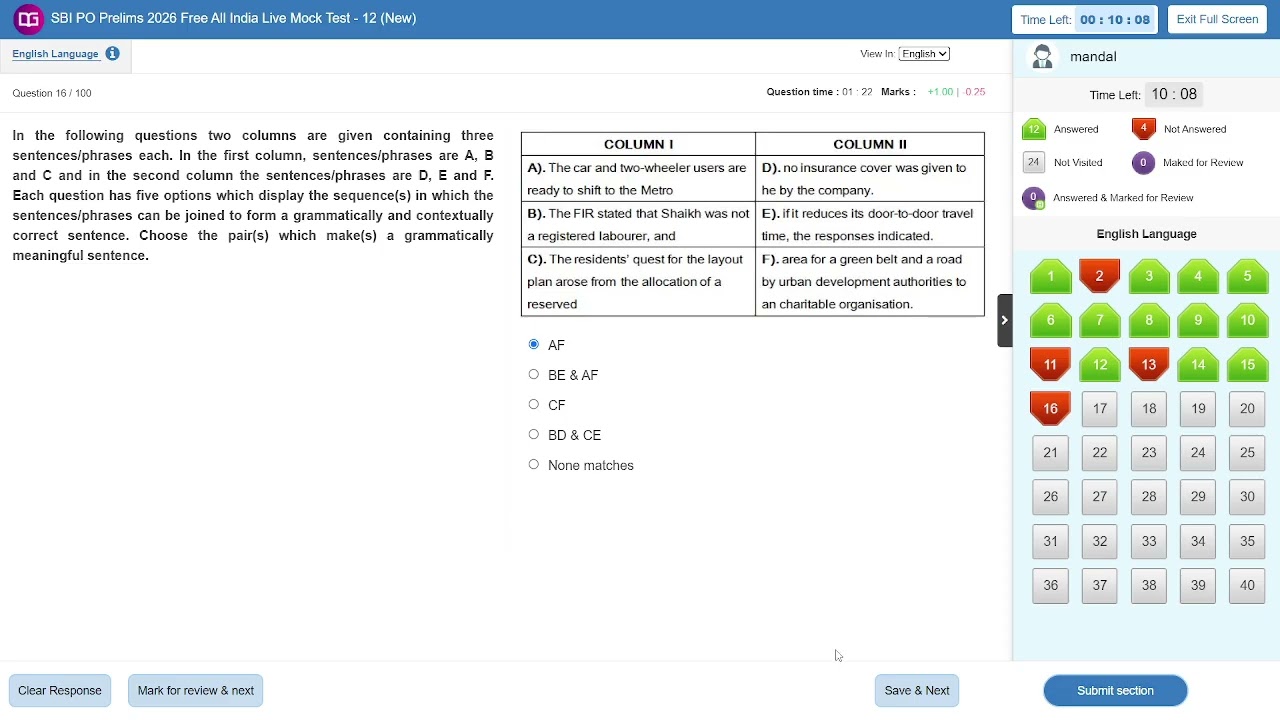Viewport: 1280px width, 720px height.
Task: Choose the None matches option
Action: [x=534, y=465]
